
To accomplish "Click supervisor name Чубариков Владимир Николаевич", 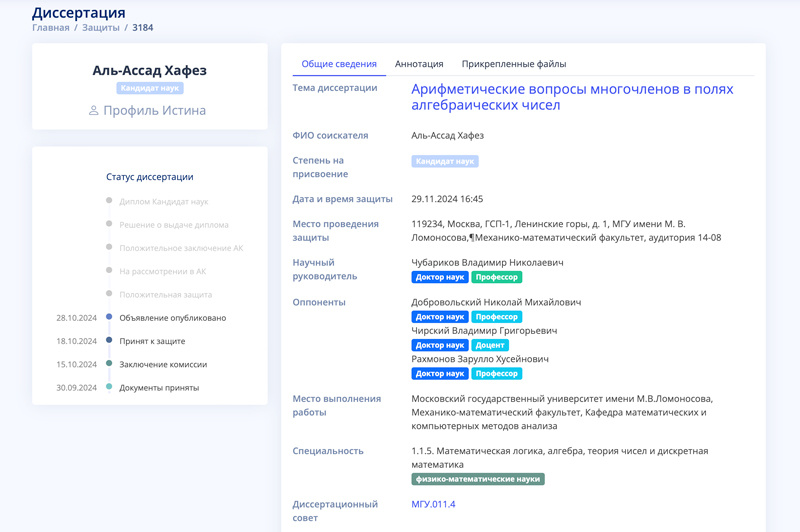I will pos(487,262).
